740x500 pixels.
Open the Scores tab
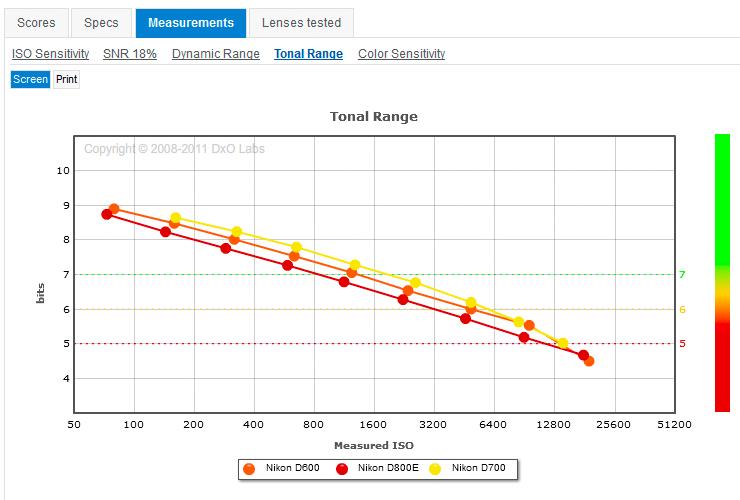click(36, 23)
